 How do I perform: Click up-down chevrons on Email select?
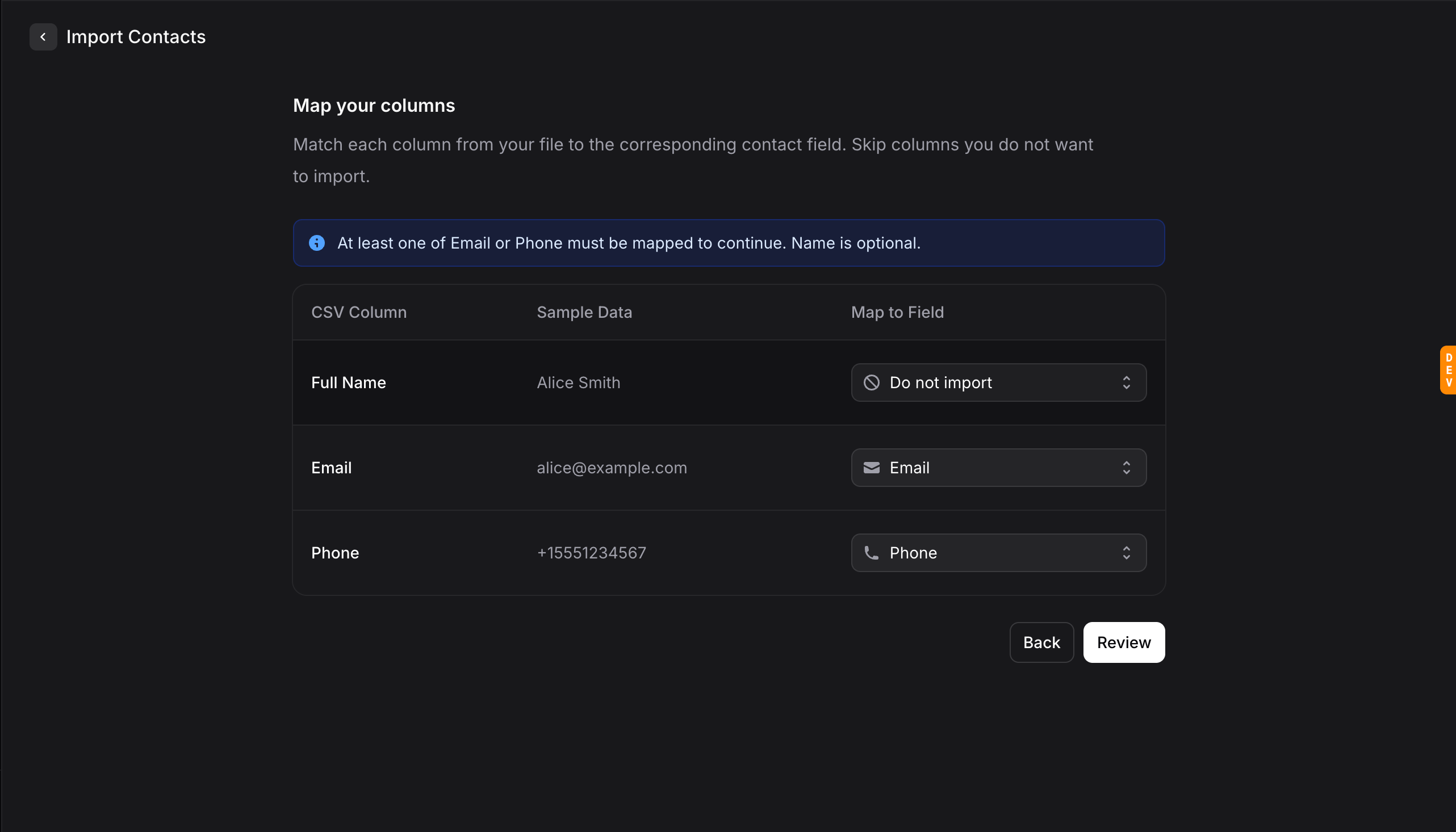[x=1126, y=468]
